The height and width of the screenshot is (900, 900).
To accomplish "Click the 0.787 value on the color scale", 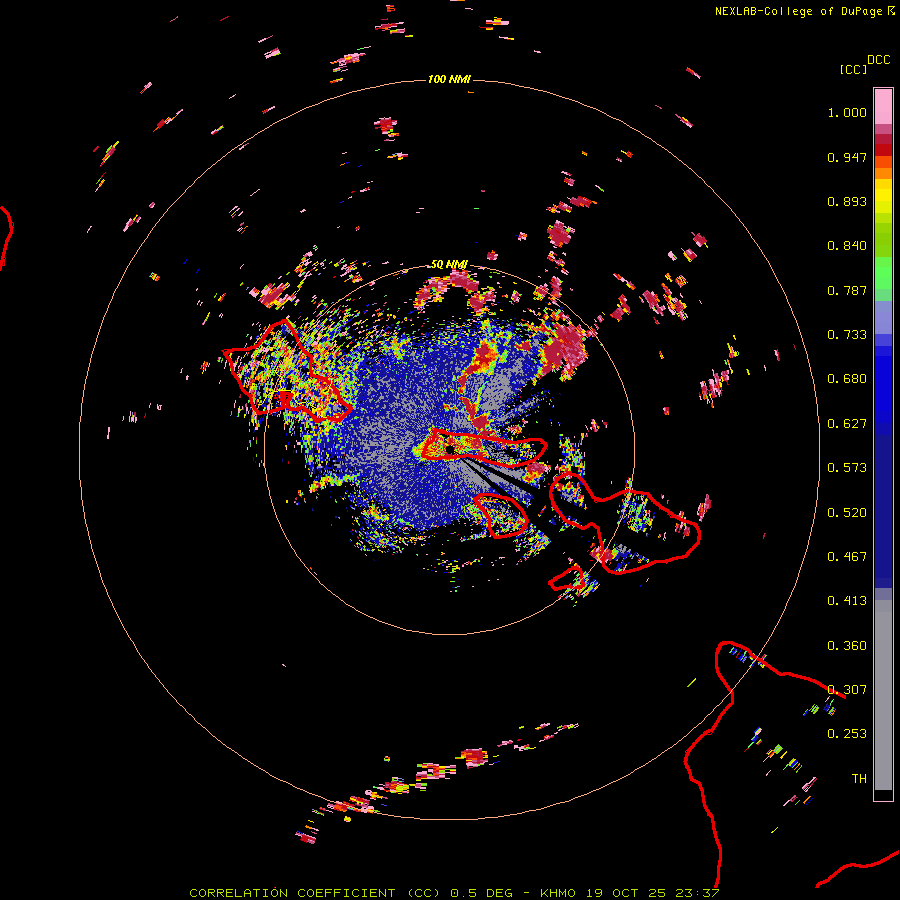I will coord(847,290).
